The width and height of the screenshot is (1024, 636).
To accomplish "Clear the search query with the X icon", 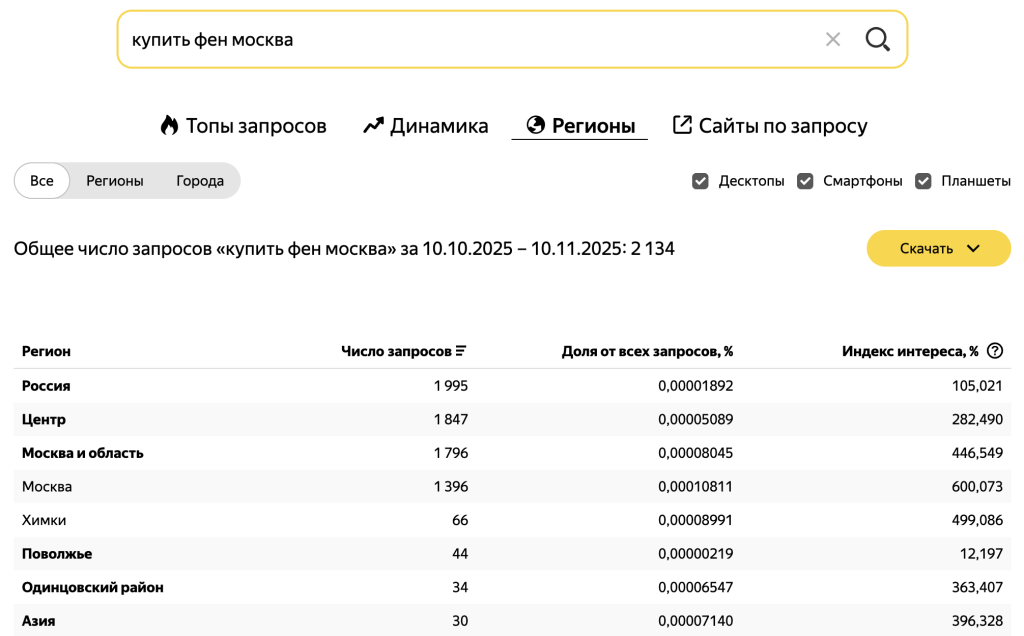I will pos(833,39).
